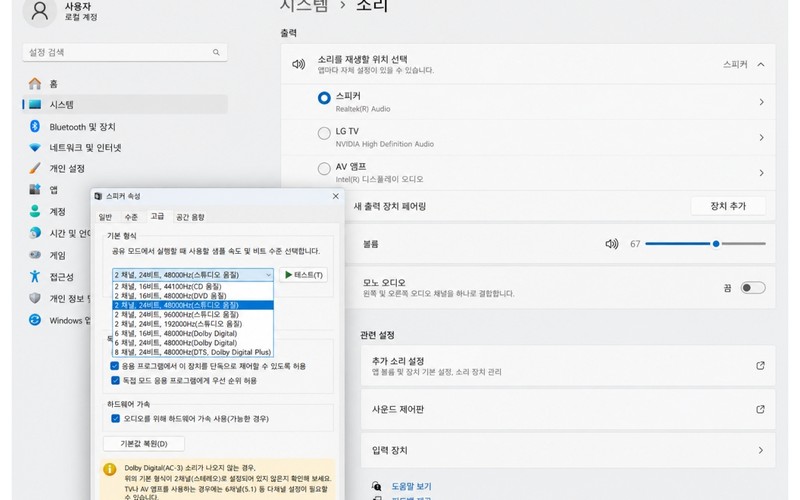Choose 2 채널, 16비트, 48000Hz (DVD 음질)
Image resolution: width=800 pixels, height=500 pixels.
pos(193,295)
